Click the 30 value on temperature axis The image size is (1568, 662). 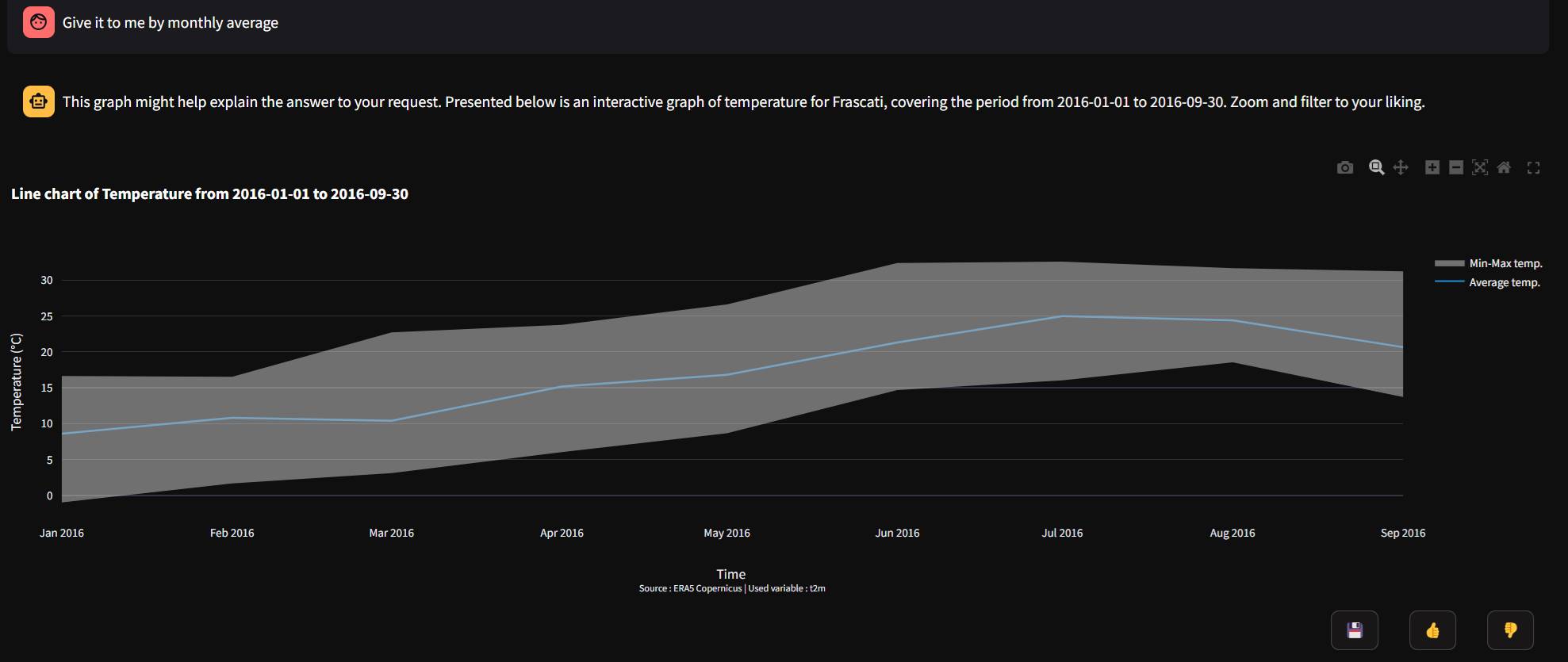point(47,280)
